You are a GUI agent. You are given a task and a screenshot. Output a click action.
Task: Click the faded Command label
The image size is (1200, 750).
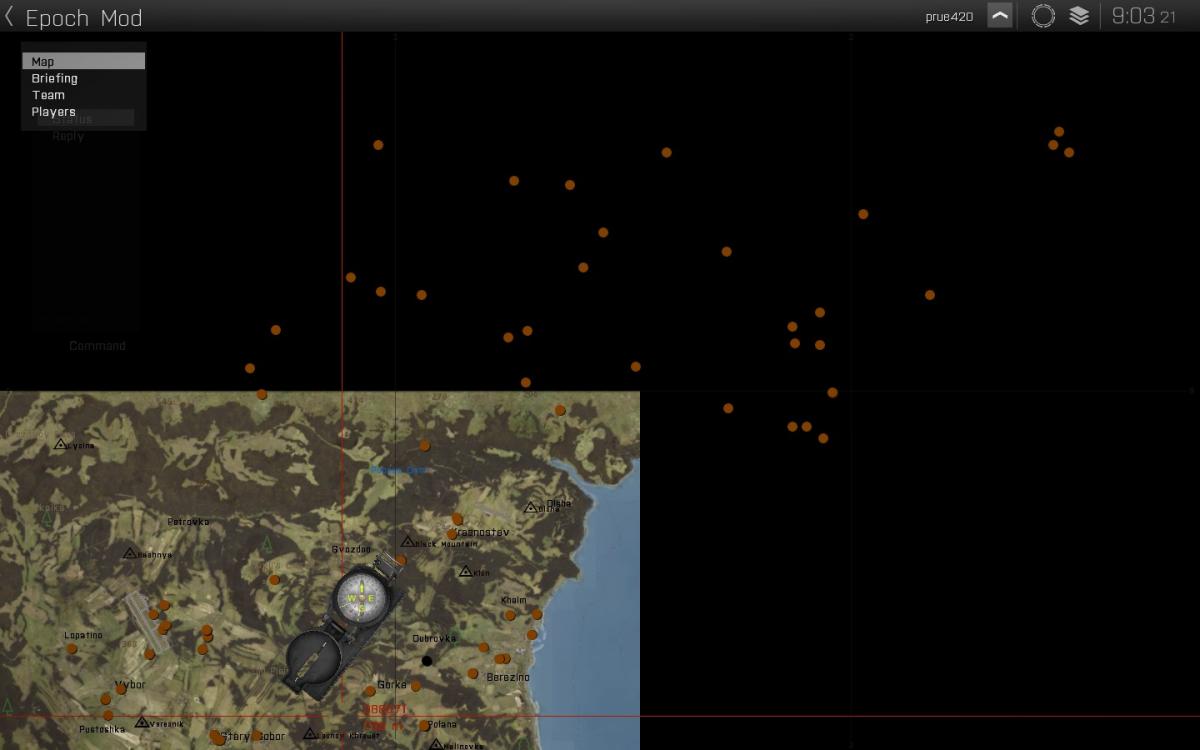pyautogui.click(x=97, y=346)
